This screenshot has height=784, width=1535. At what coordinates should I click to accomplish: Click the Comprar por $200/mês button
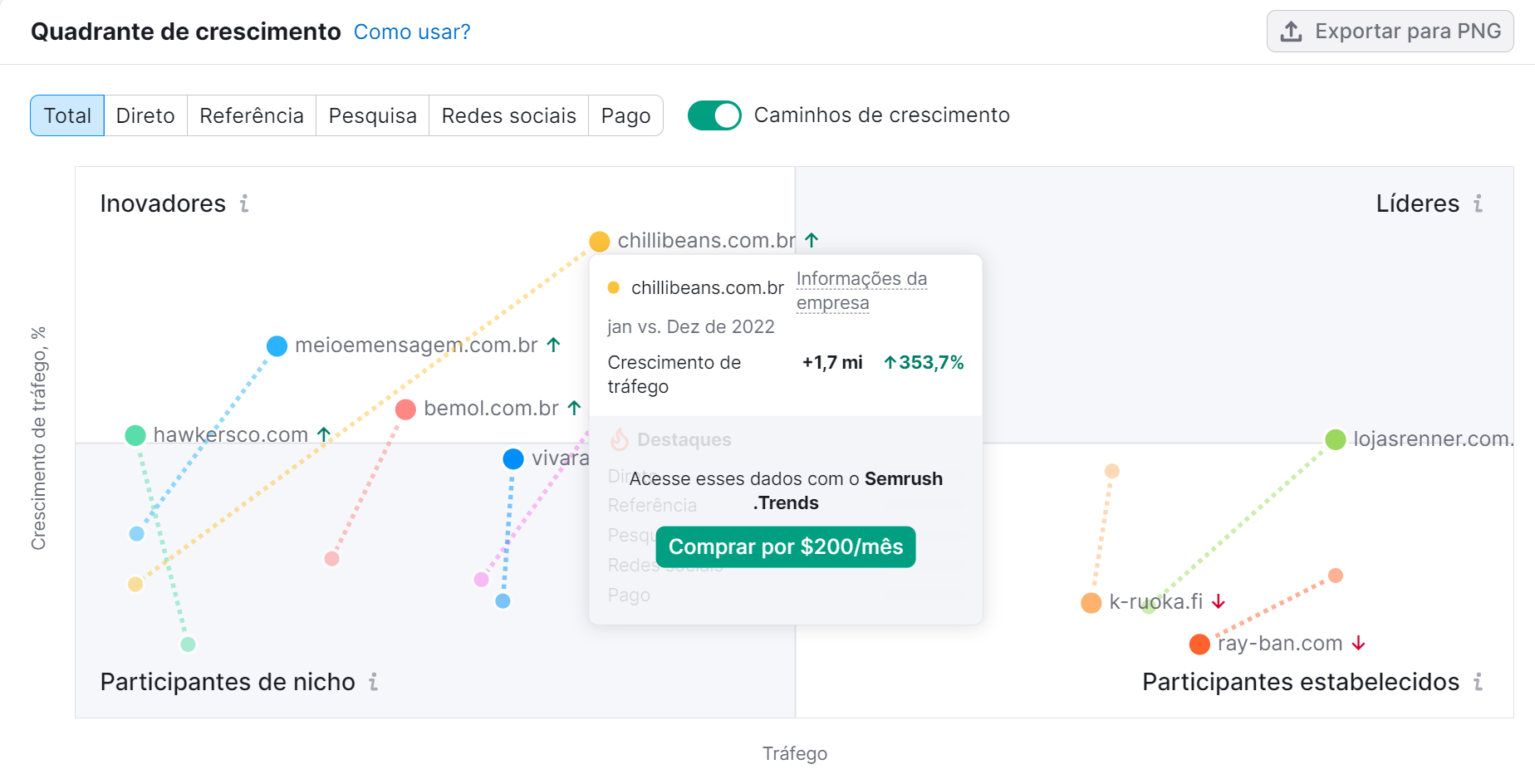[785, 546]
